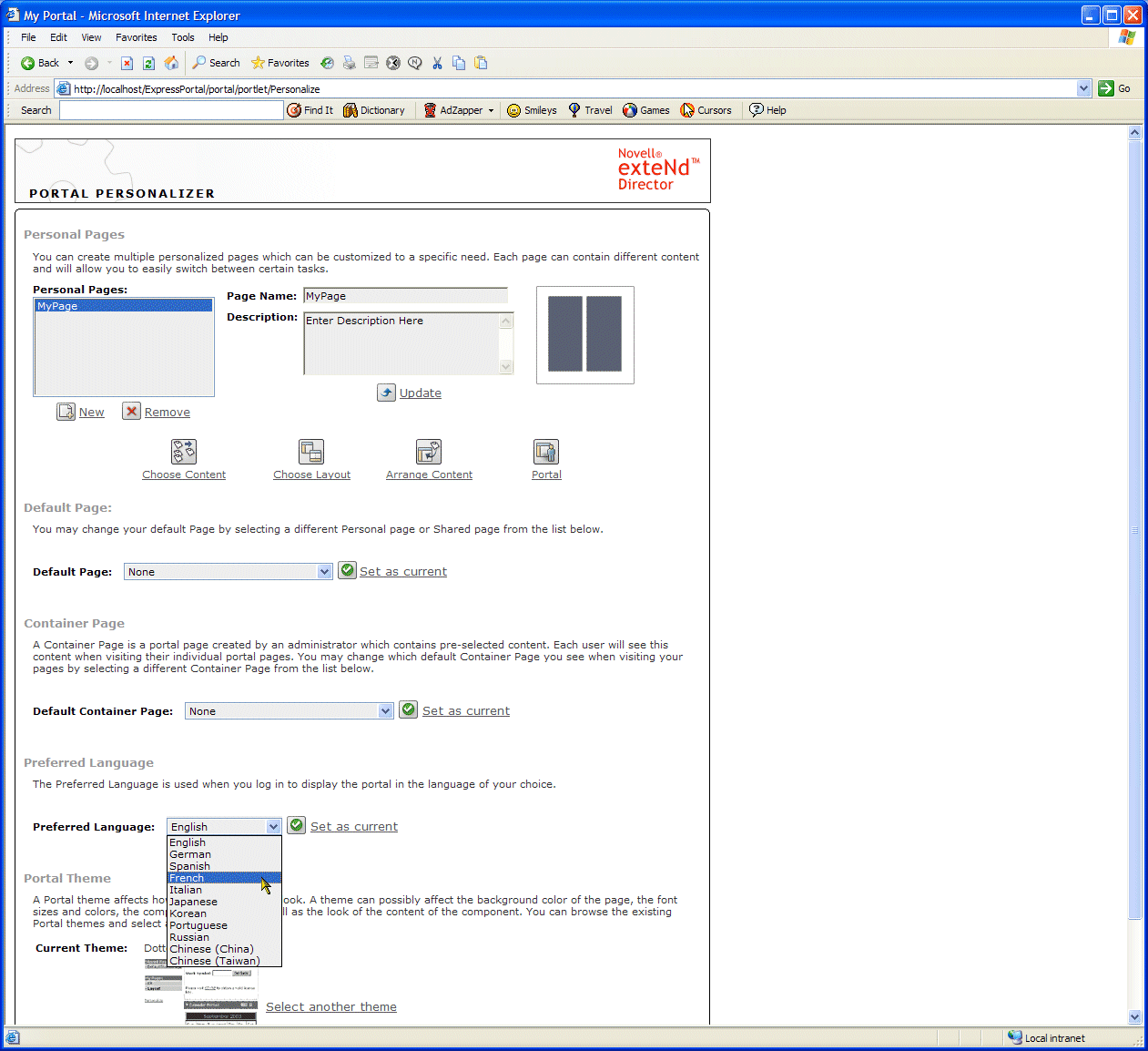Click the Arrange Content icon
This screenshot has height=1051, width=1148.
[429, 452]
